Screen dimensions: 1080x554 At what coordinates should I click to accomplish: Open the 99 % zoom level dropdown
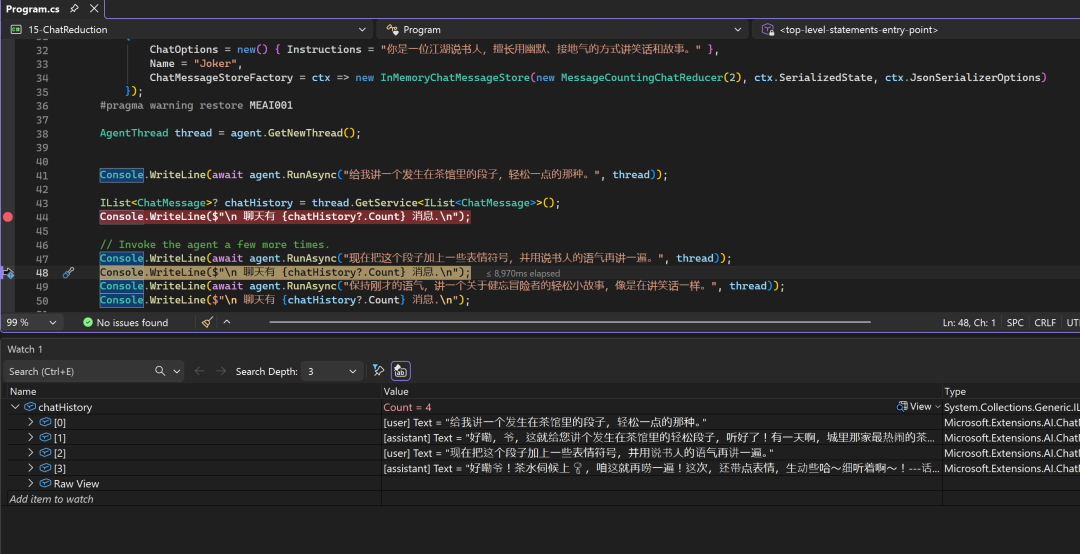click(52, 323)
